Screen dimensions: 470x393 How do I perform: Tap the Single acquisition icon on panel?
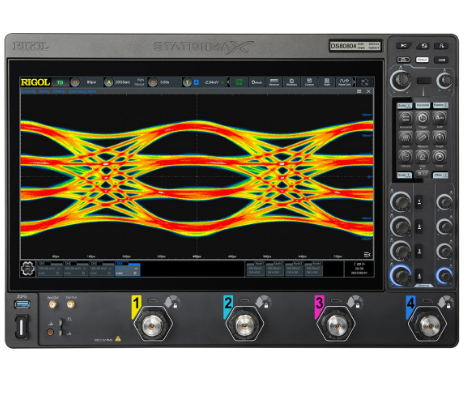click(439, 138)
